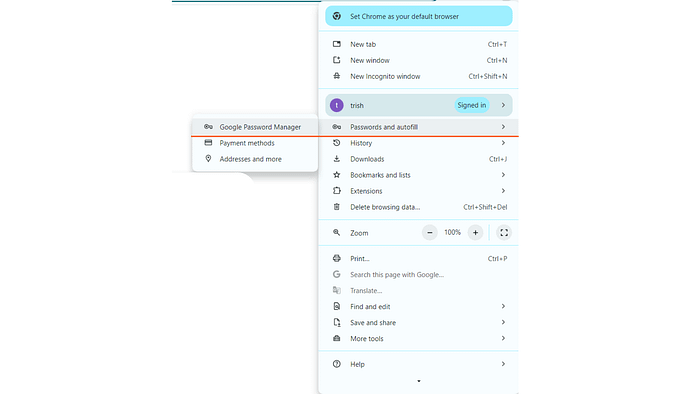Select Payment methods entry
The width and height of the screenshot is (700, 394).
pyautogui.click(x=255, y=143)
